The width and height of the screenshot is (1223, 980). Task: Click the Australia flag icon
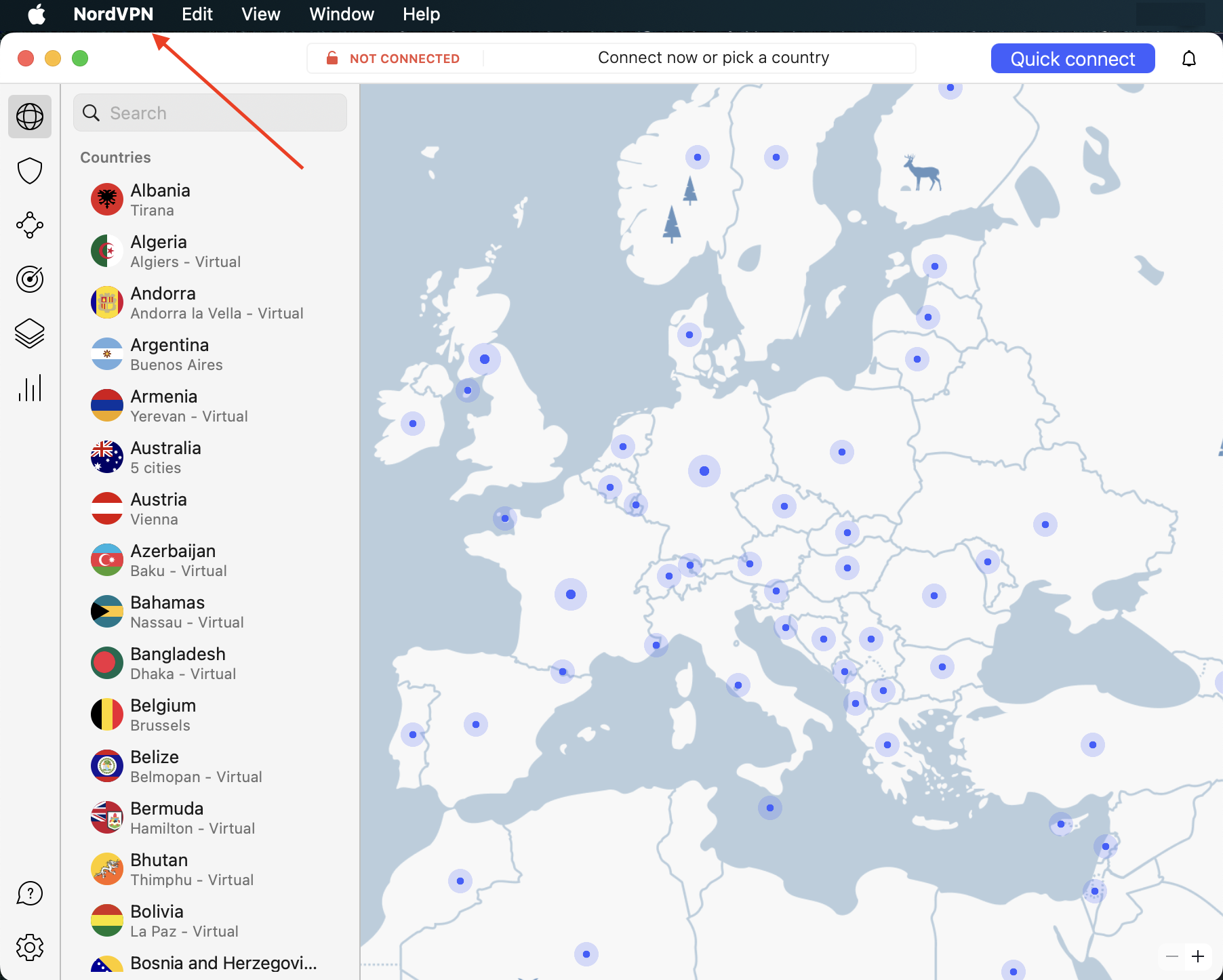pyautogui.click(x=106, y=457)
